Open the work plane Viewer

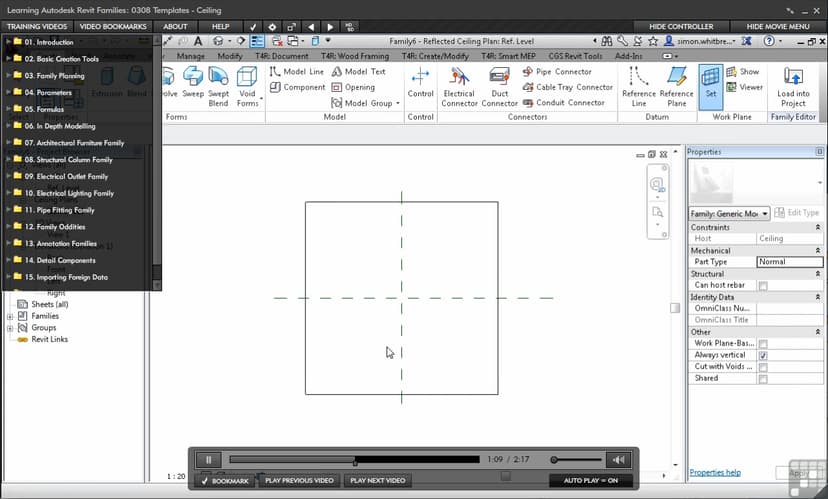(744, 87)
